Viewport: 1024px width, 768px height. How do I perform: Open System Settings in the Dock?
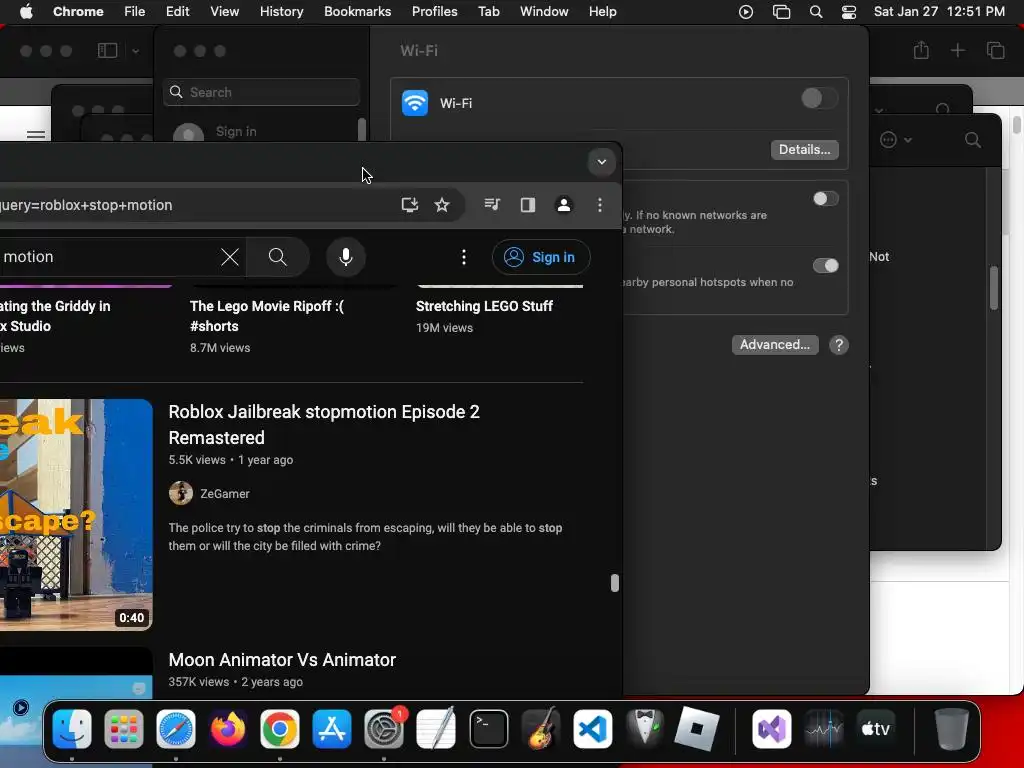(x=384, y=729)
